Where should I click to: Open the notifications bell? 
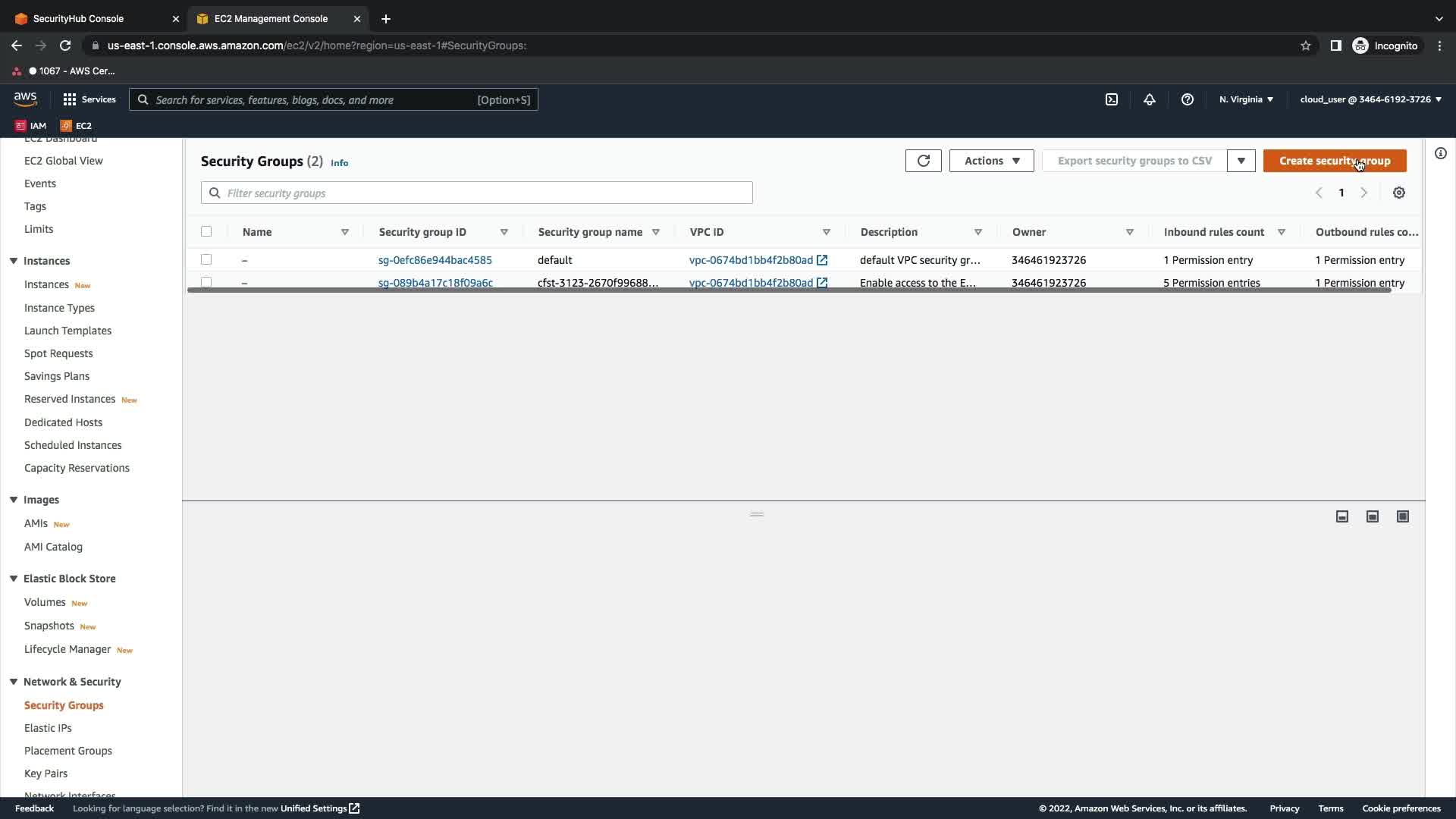[x=1149, y=99]
